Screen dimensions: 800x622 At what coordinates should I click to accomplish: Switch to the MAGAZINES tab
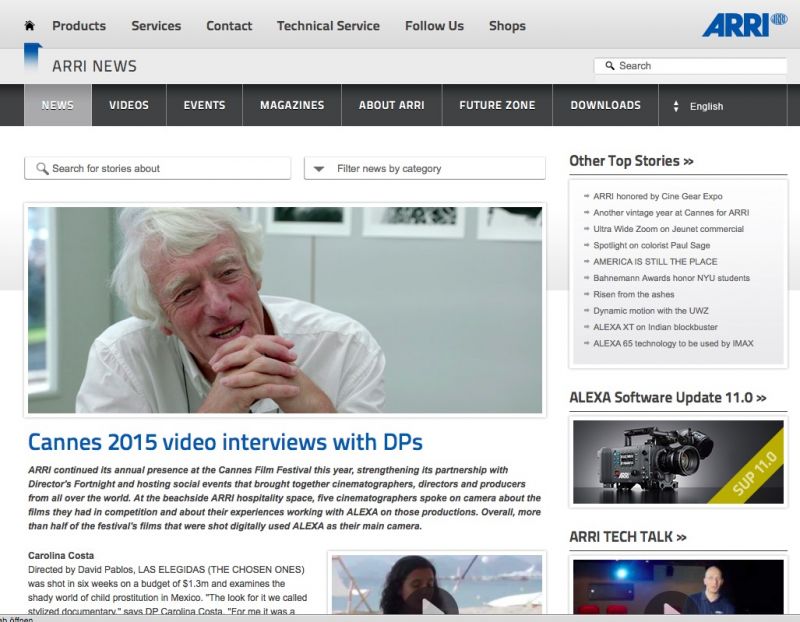[292, 105]
